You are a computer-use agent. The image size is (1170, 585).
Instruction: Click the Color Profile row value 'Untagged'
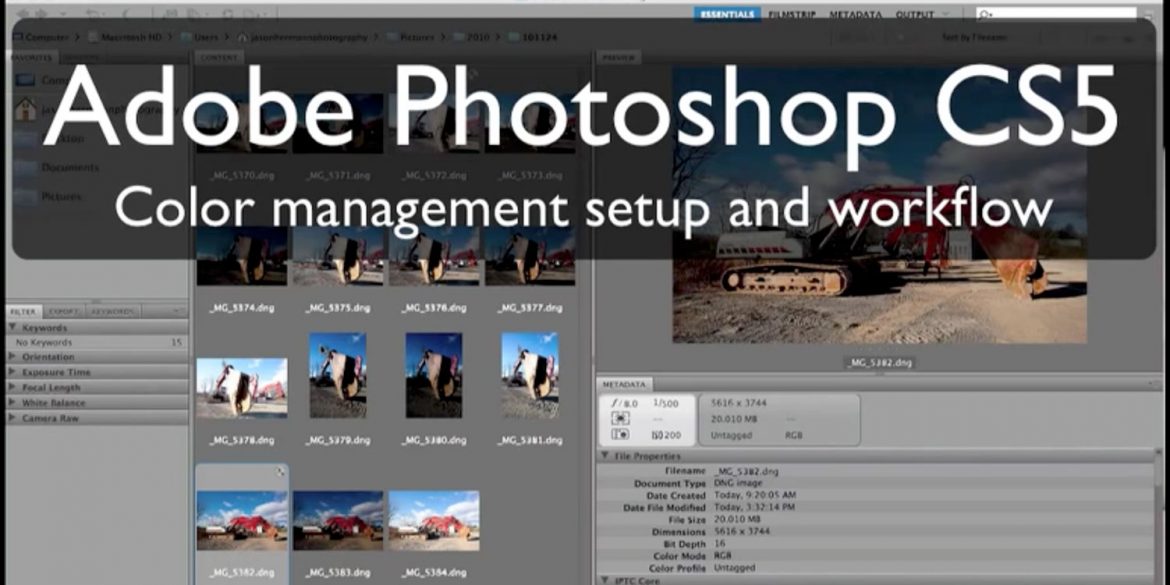pyautogui.click(x=734, y=568)
